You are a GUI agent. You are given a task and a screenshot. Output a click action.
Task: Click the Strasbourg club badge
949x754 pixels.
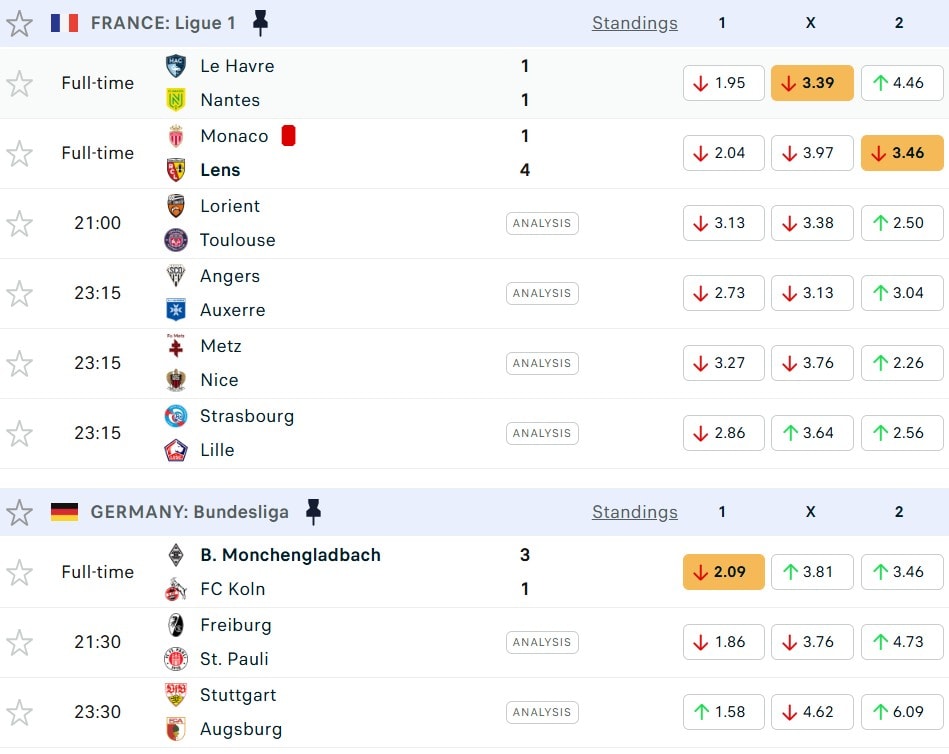coord(176,416)
